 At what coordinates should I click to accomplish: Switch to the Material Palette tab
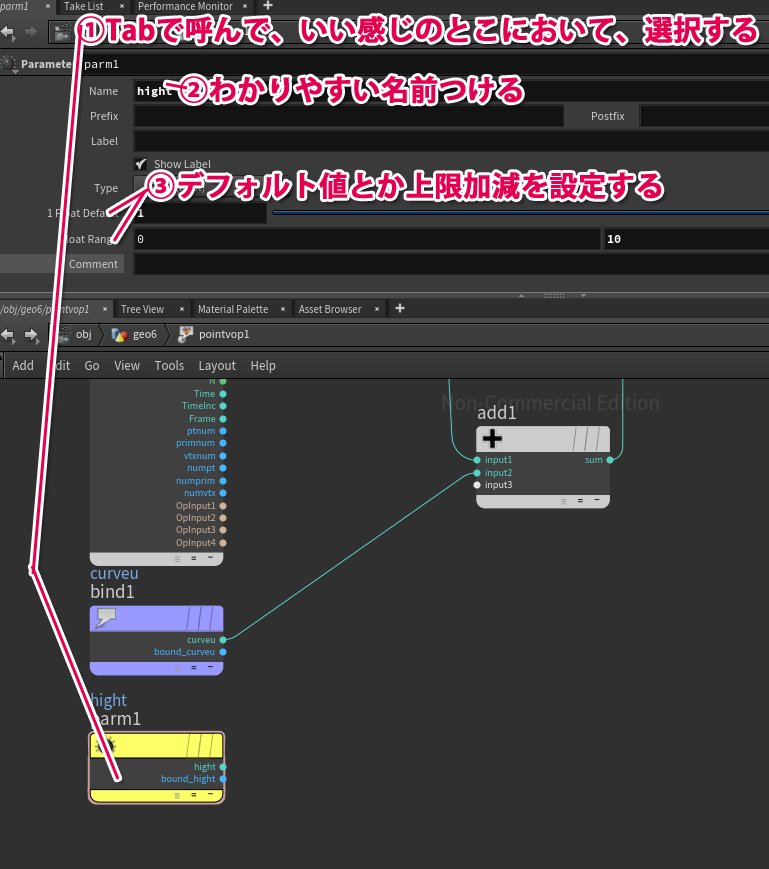(233, 309)
